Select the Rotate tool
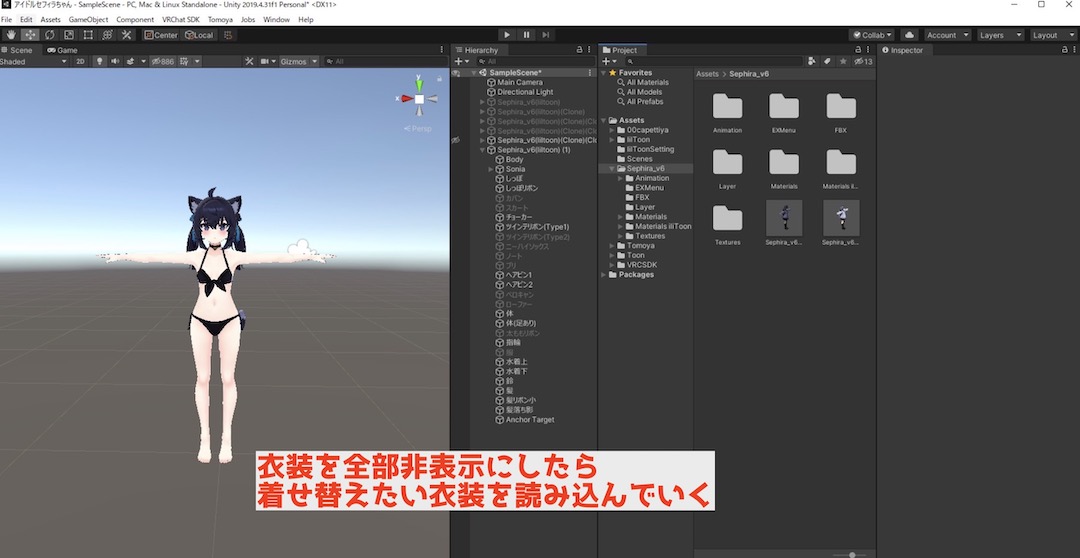 point(50,34)
